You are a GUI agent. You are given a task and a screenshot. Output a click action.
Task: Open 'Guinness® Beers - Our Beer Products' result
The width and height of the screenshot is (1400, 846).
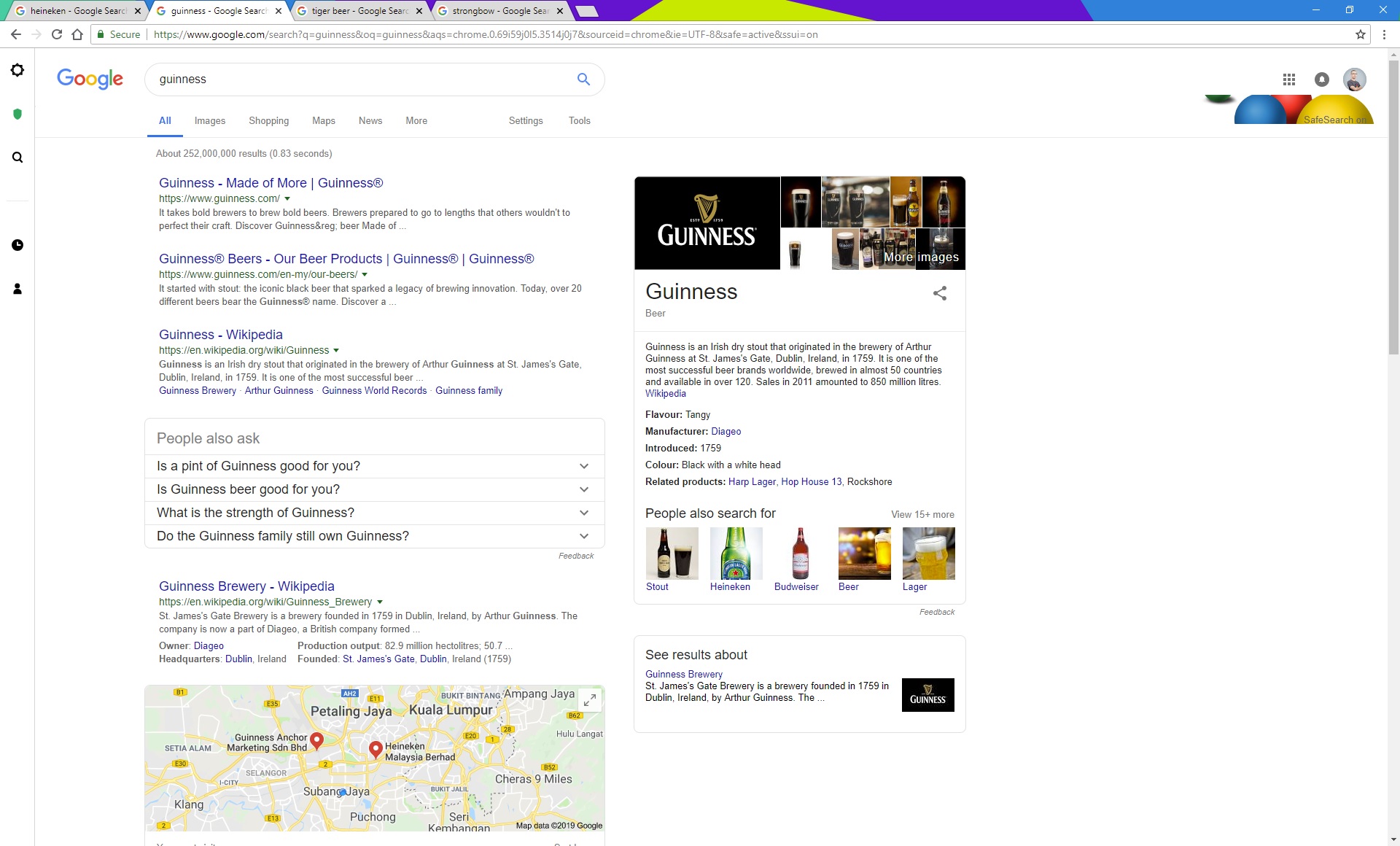pyautogui.click(x=346, y=259)
